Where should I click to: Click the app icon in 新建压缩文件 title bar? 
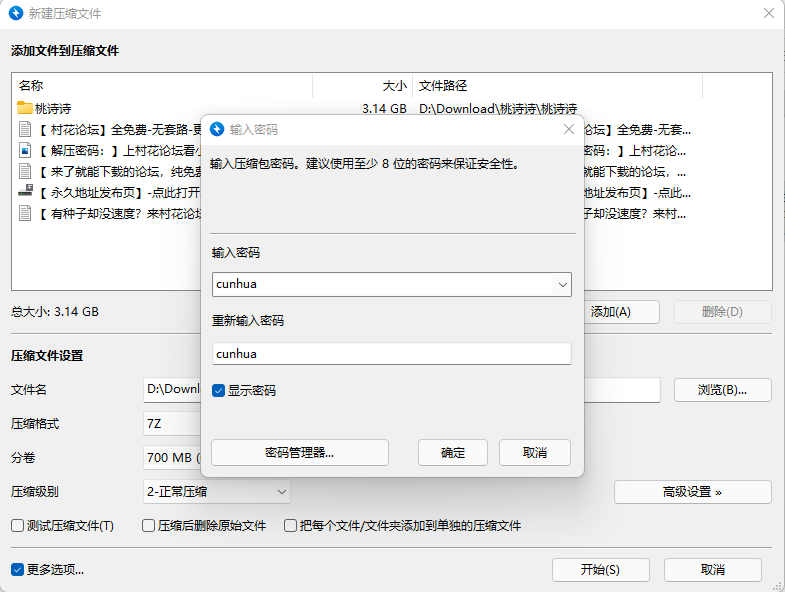(x=17, y=14)
